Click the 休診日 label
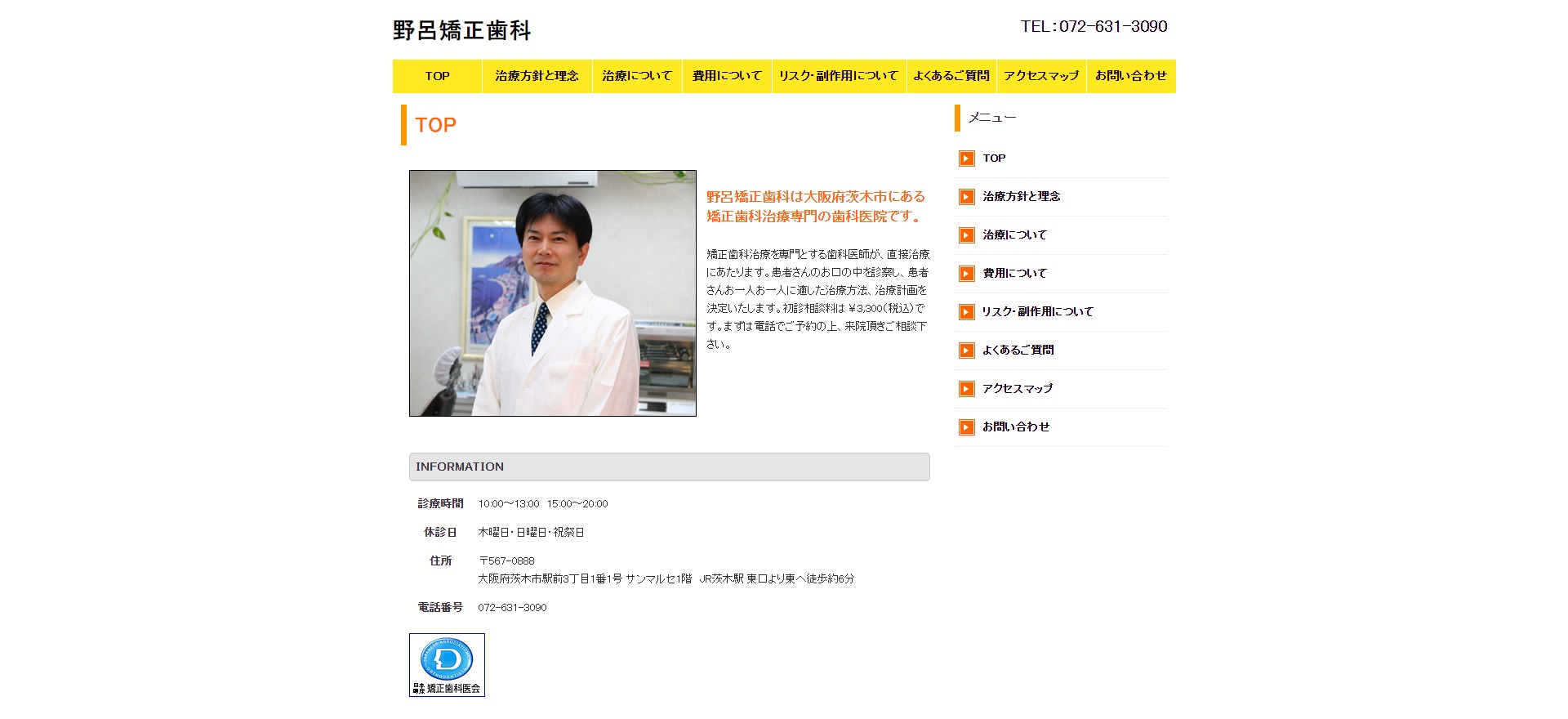This screenshot has width=1568, height=719. (x=440, y=533)
